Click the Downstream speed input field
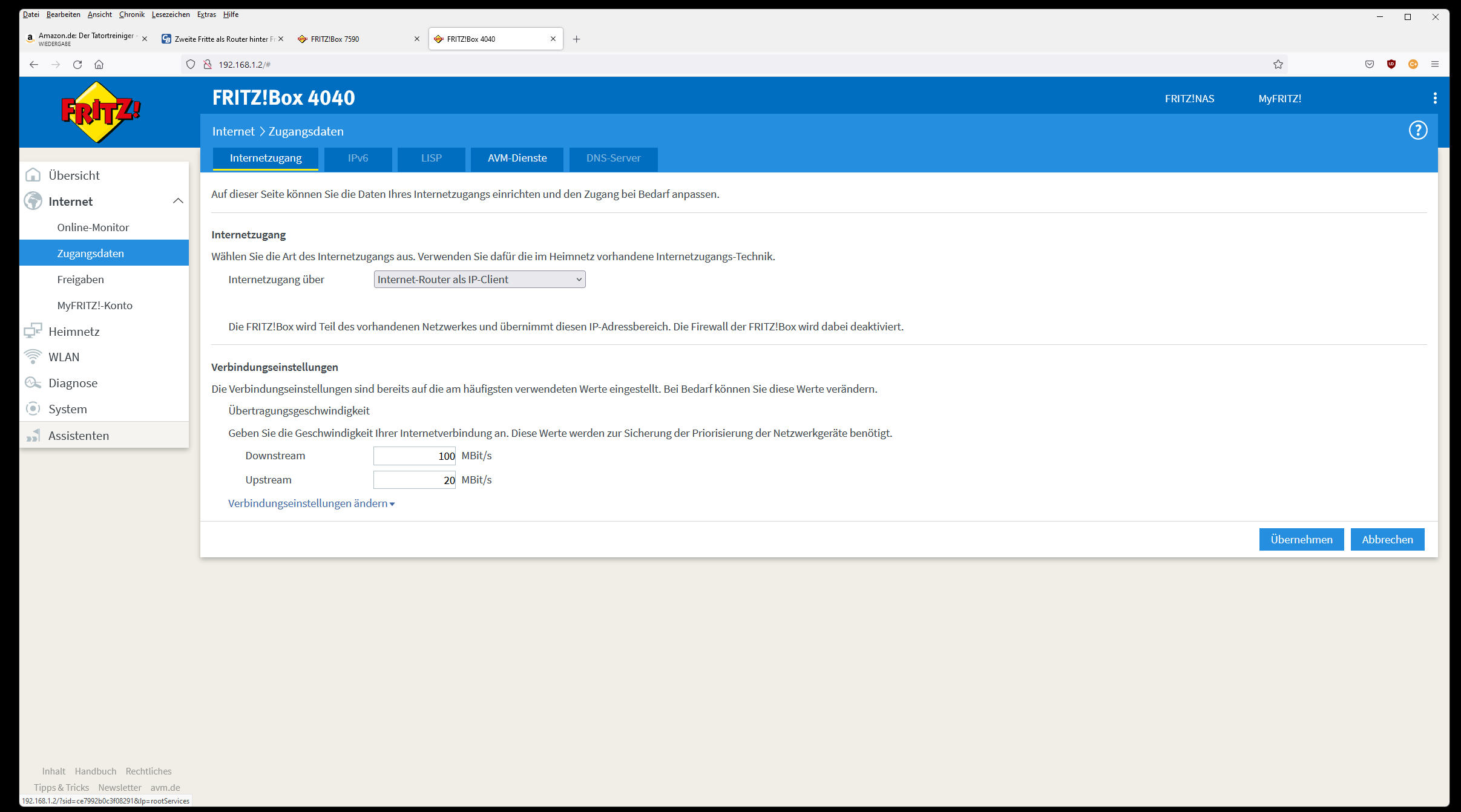 [415, 456]
